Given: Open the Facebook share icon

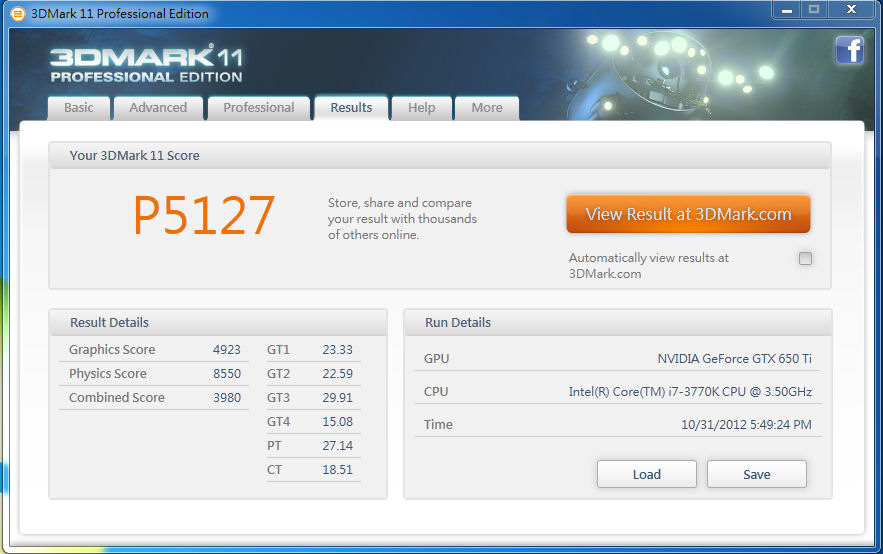Looking at the screenshot, I should coord(849,50).
